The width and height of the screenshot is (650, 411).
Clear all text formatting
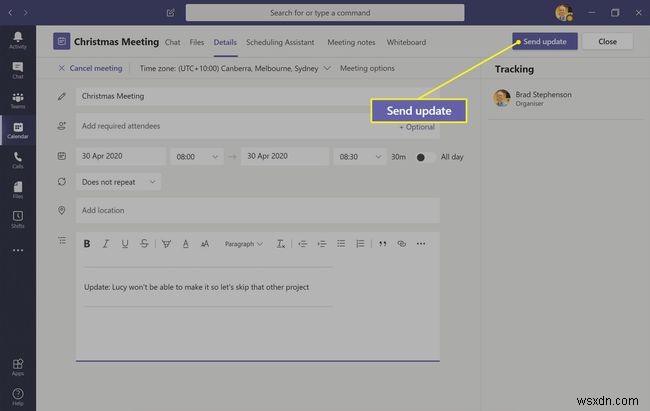[281, 244]
